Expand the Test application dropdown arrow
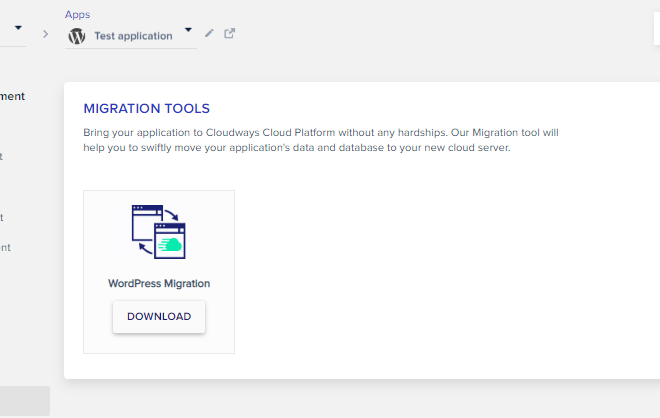Screen dimensions: 660x418 188,30
